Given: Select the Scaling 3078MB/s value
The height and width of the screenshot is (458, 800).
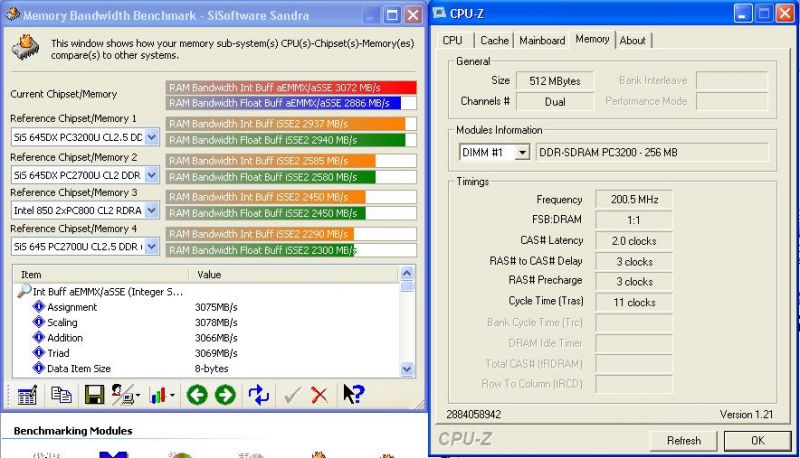Looking at the screenshot, I should [x=216, y=322].
